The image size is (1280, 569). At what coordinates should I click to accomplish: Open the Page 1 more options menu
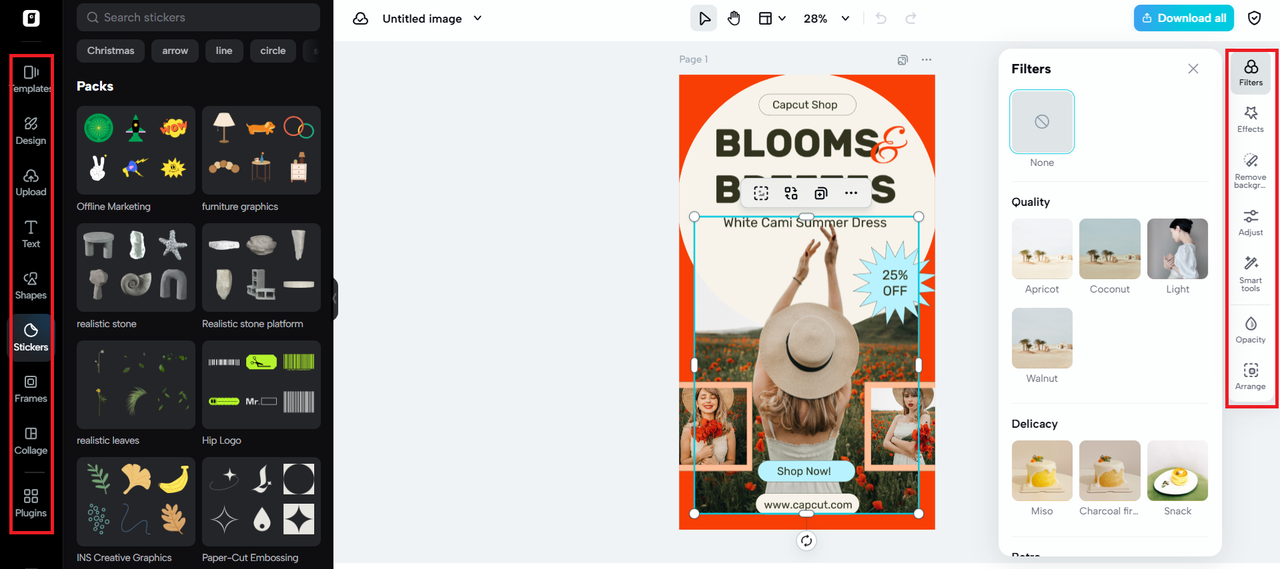tap(926, 60)
